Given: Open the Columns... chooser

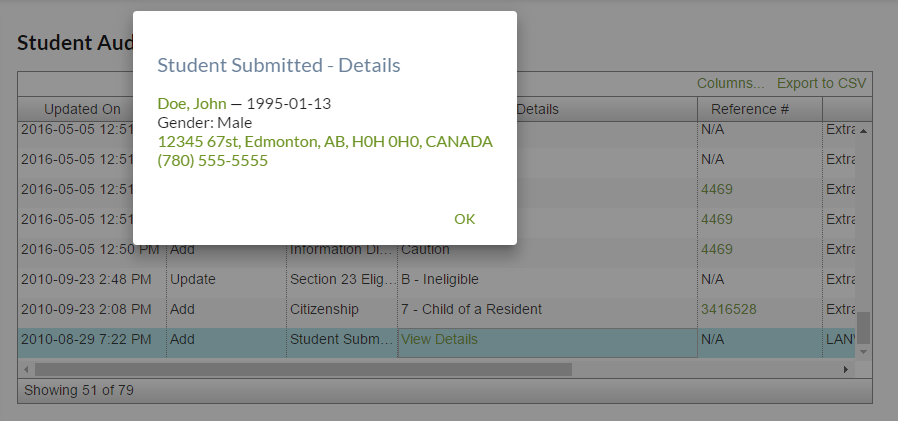Looking at the screenshot, I should coord(730,83).
